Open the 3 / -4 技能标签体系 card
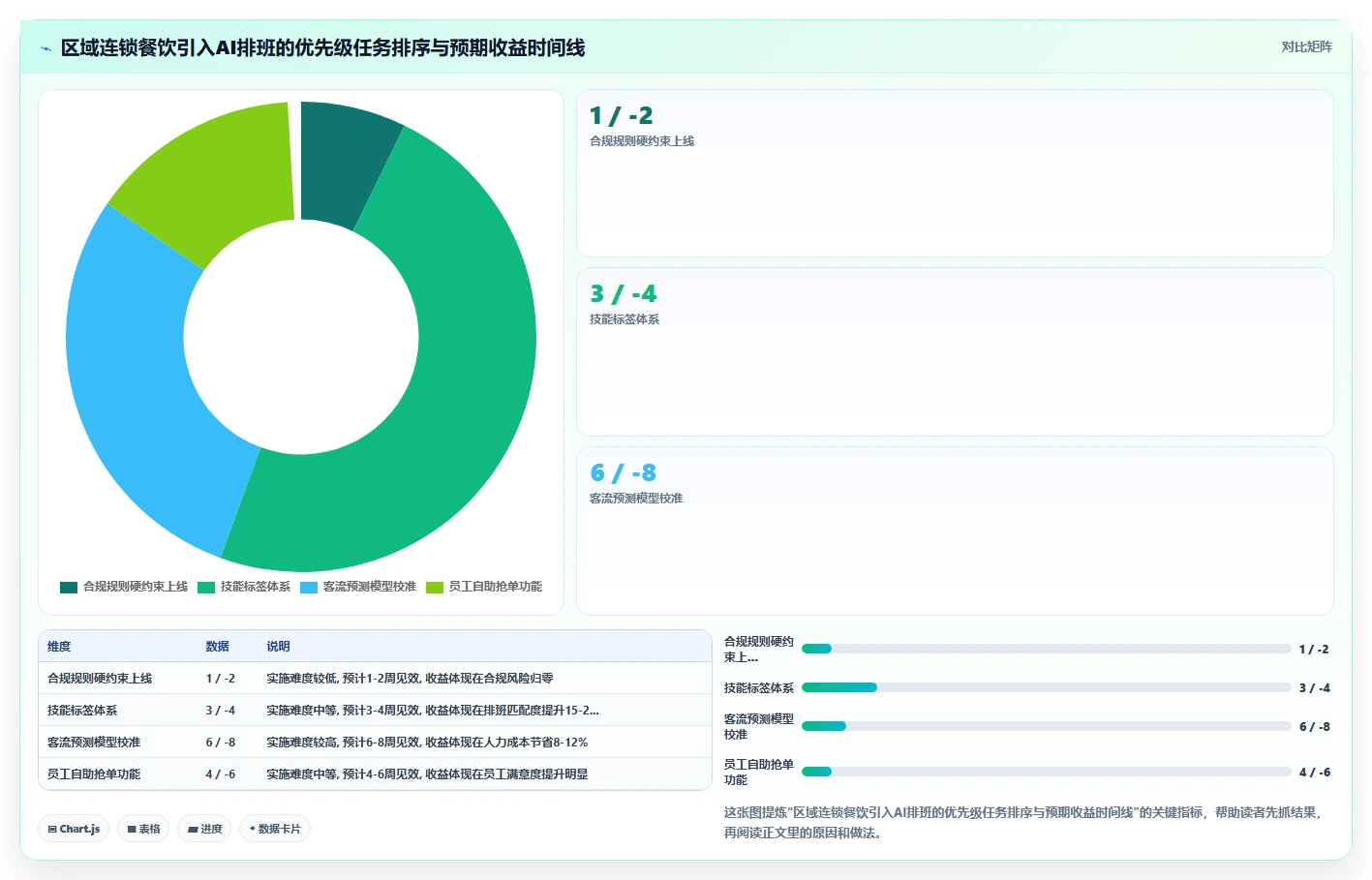Image resolution: width=1372 pixels, height=880 pixels. 955,352
